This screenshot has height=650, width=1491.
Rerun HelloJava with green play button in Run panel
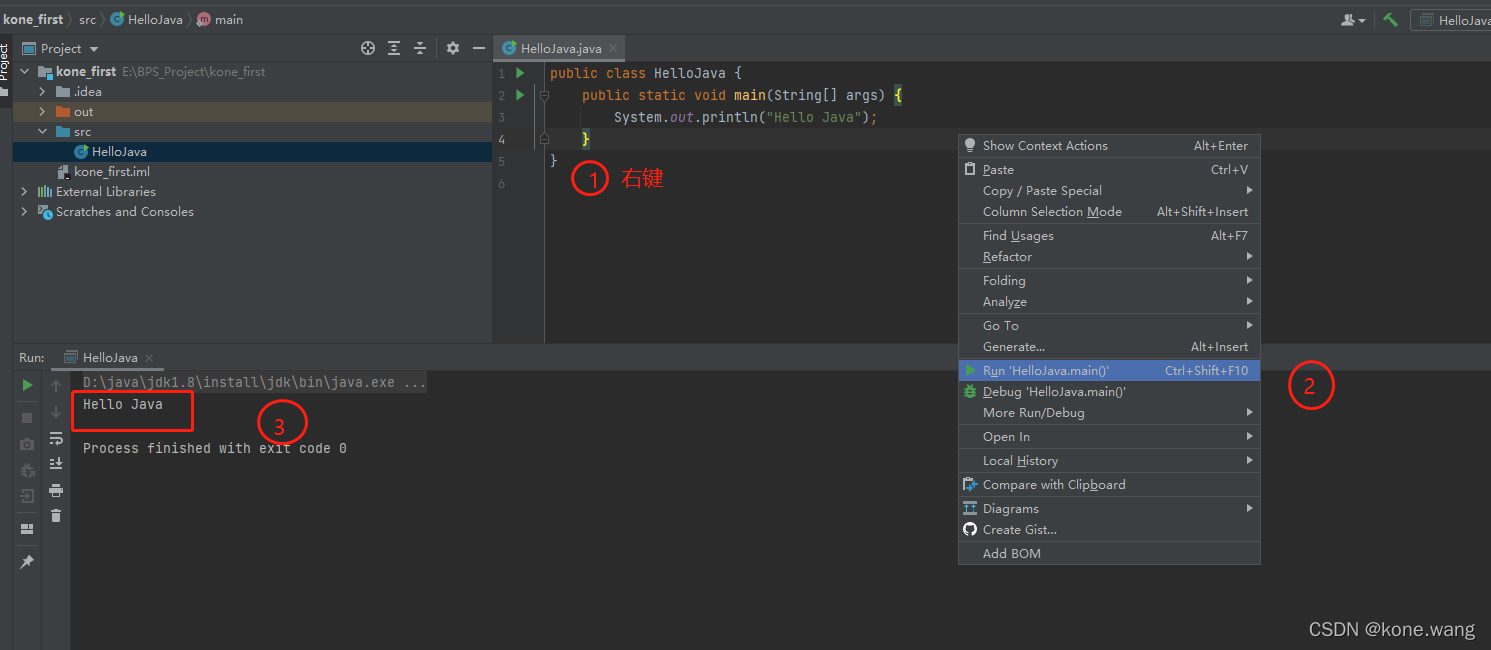pos(27,385)
